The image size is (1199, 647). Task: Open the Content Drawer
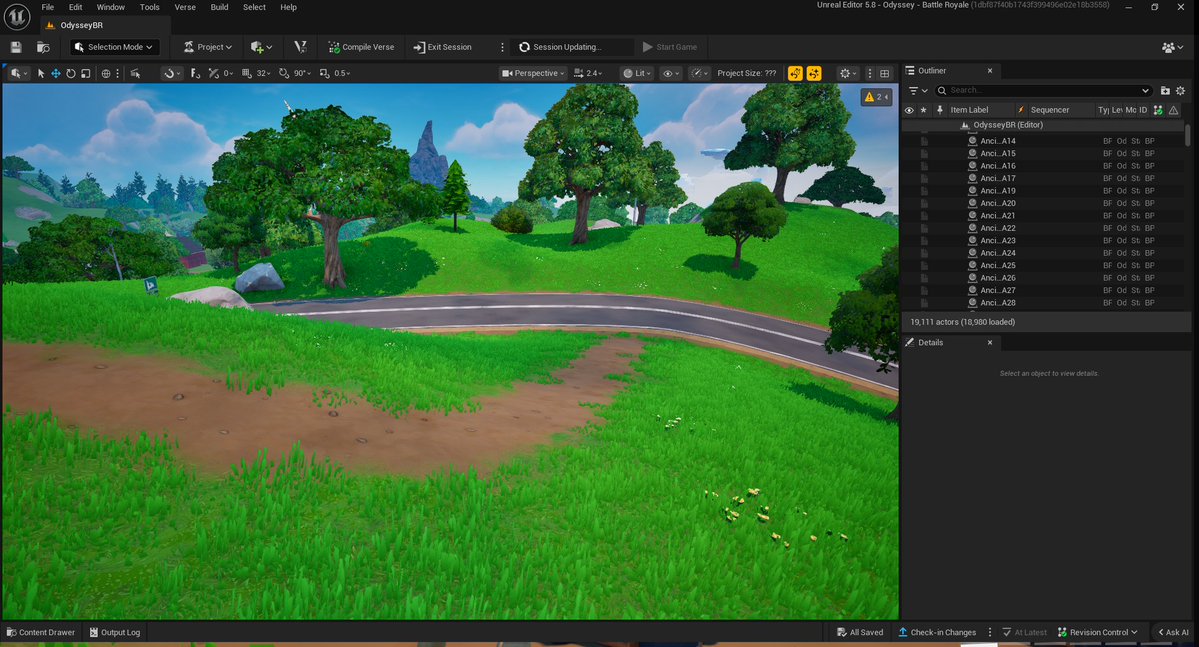click(41, 632)
